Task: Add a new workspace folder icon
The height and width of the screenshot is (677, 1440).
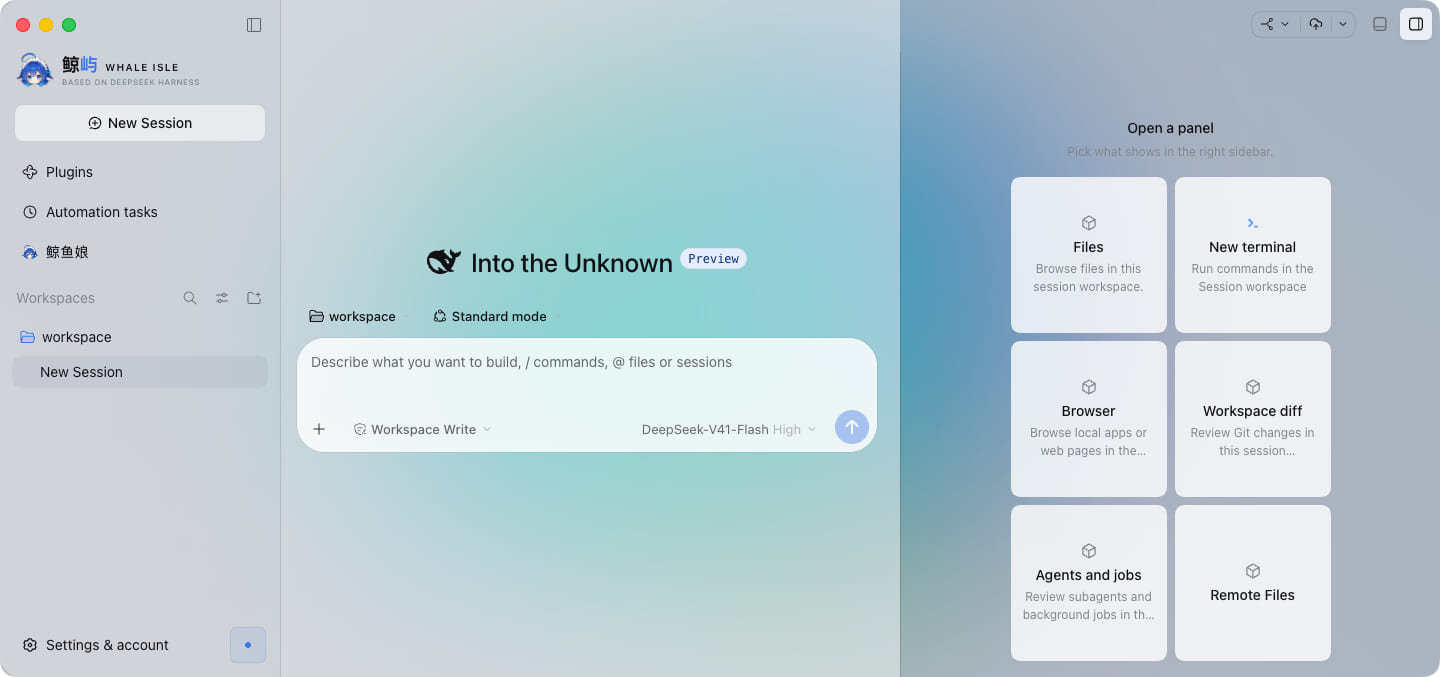Action: 254,298
